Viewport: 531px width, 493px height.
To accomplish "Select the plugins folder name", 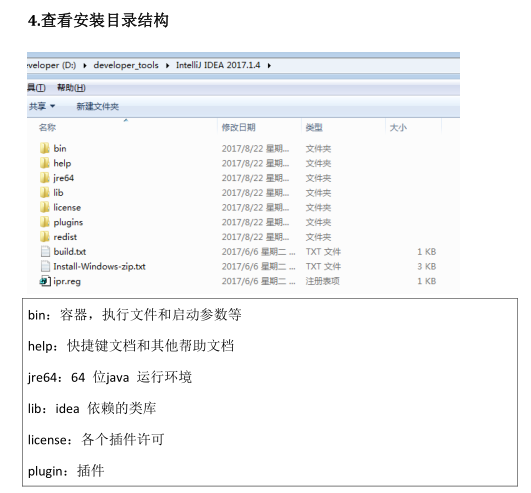I will tap(68, 222).
